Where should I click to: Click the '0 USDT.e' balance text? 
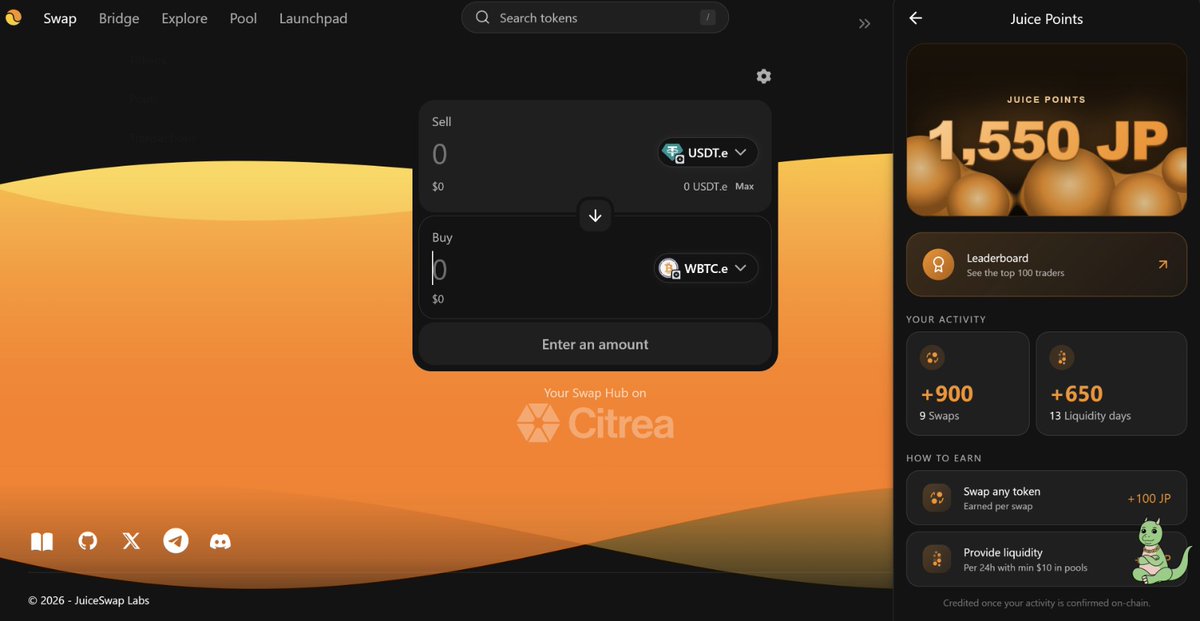point(705,186)
